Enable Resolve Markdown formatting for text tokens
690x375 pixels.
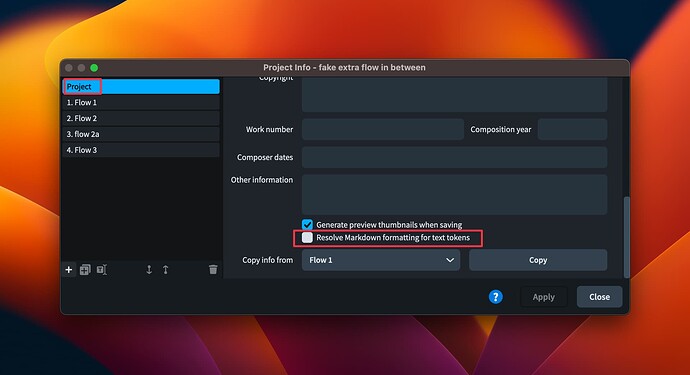[x=307, y=238]
